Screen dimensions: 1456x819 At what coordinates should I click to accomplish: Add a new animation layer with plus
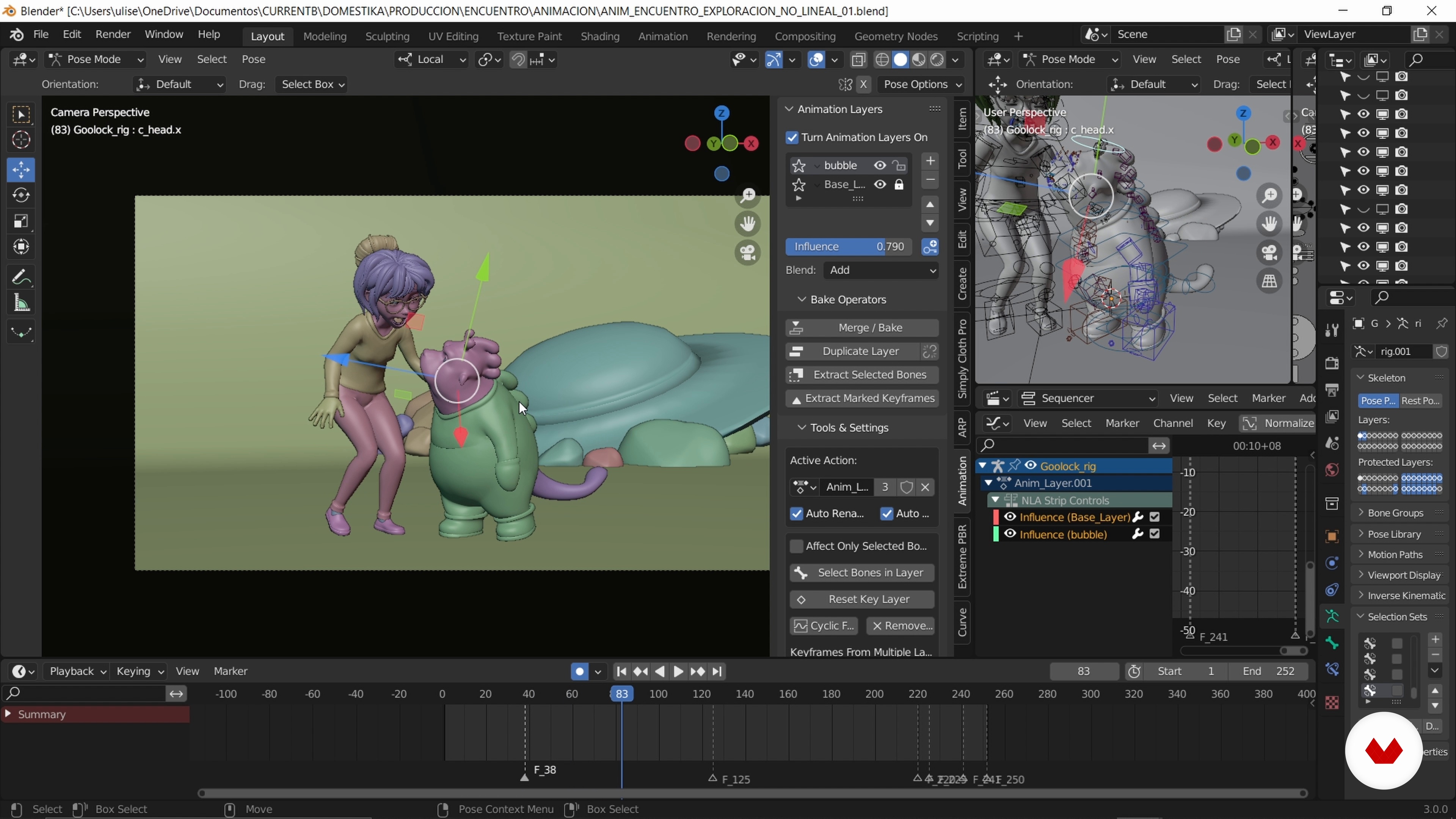click(x=930, y=161)
